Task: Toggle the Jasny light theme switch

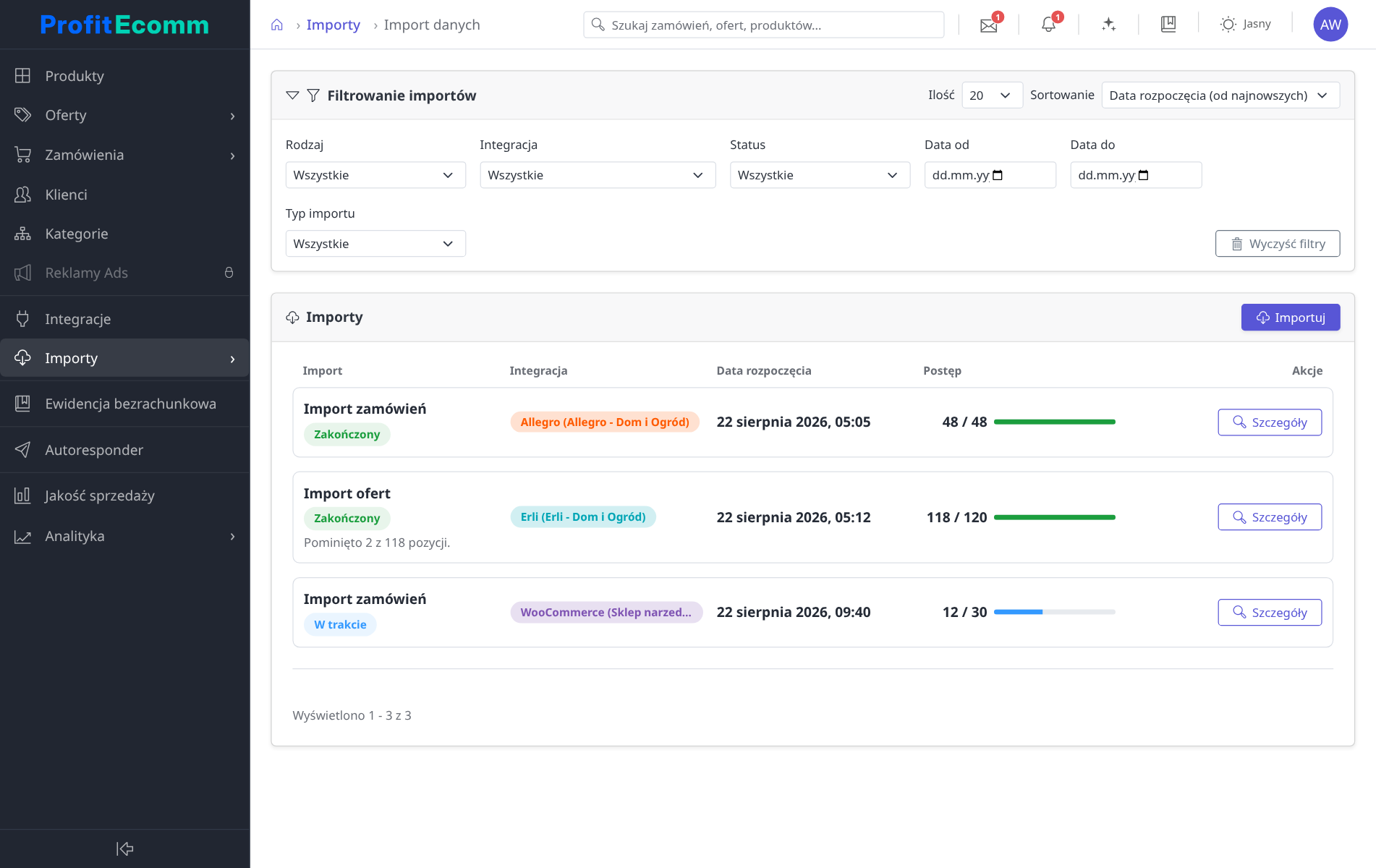Action: tap(1245, 25)
